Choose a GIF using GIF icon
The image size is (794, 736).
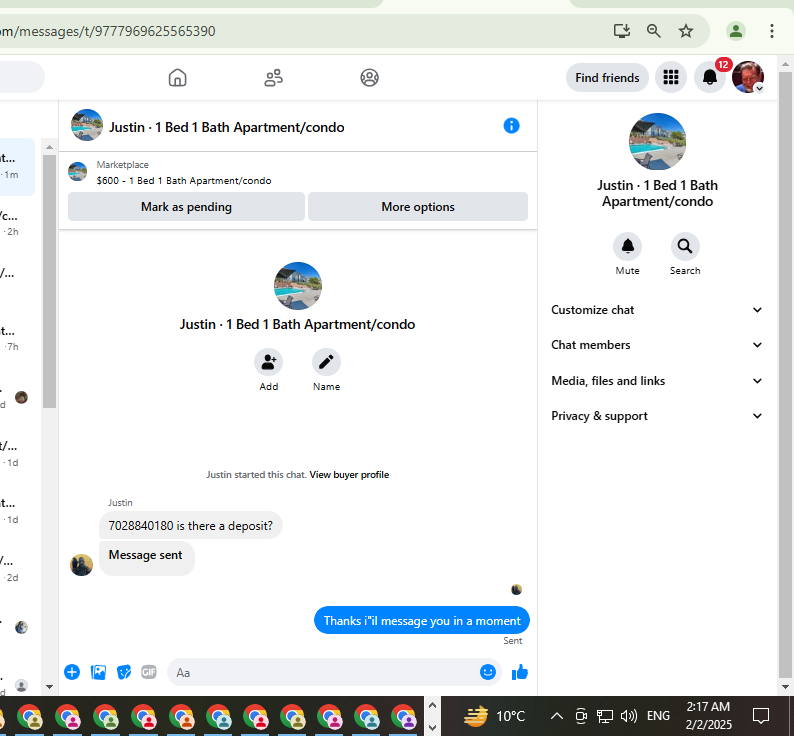[149, 672]
